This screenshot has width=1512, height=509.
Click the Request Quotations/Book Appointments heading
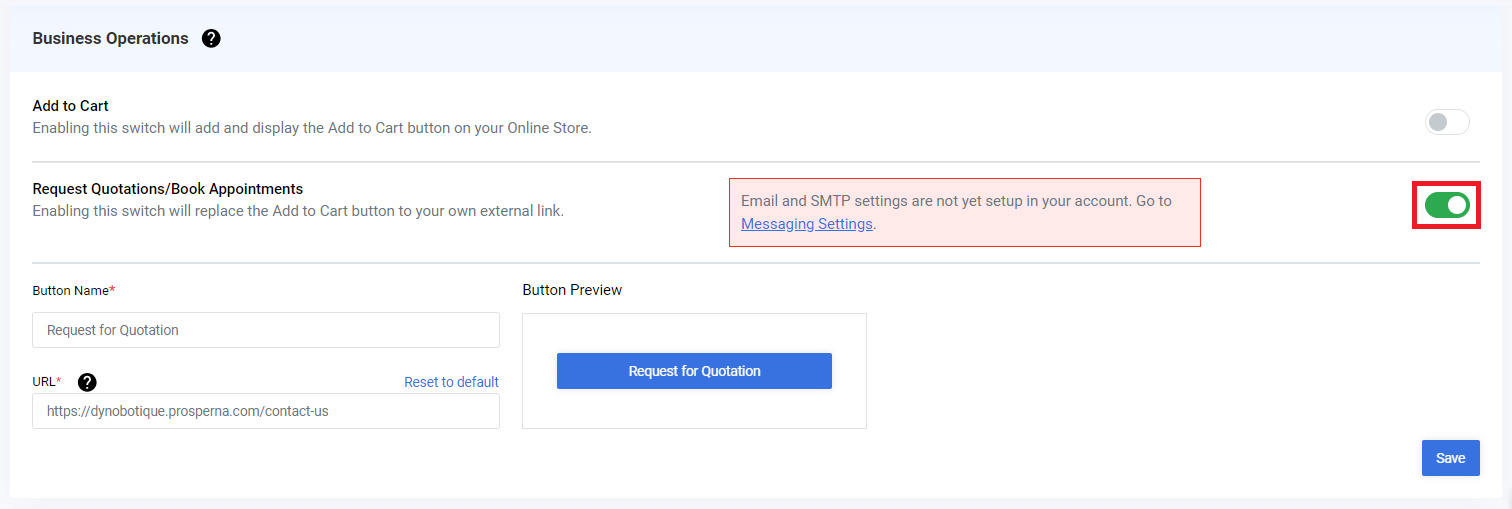168,188
